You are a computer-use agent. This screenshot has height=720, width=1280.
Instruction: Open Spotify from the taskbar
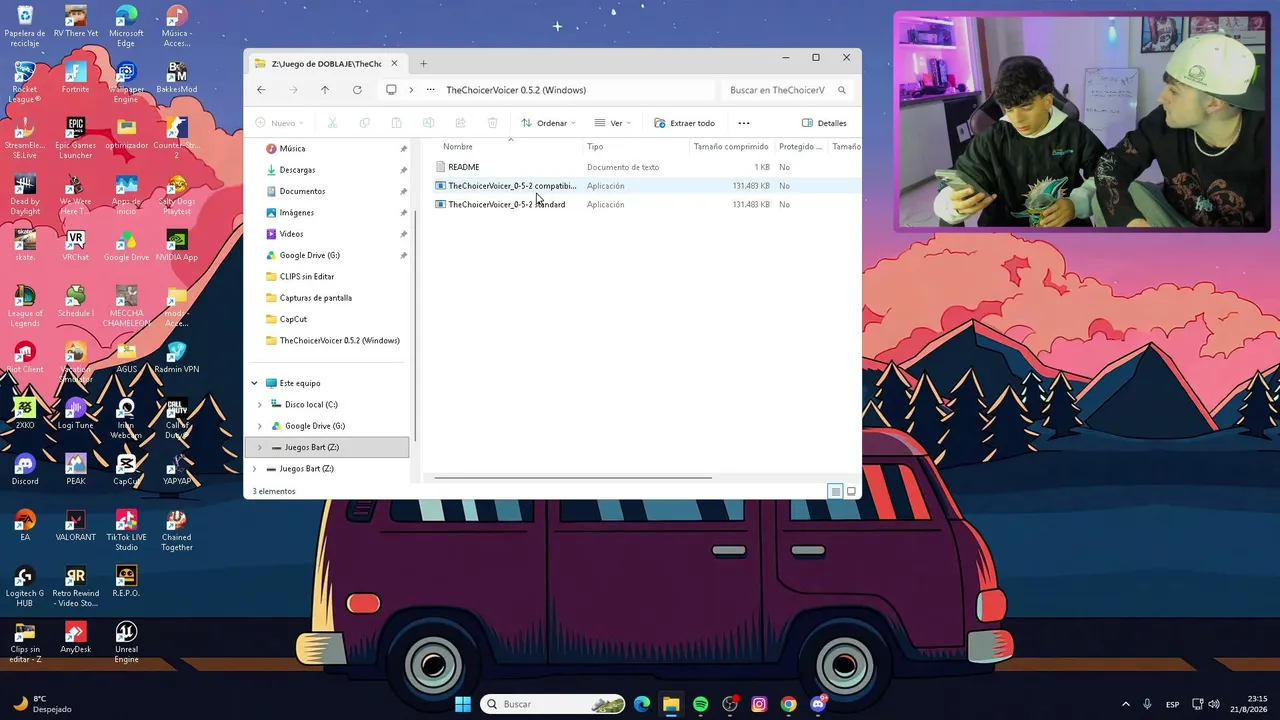click(700, 704)
